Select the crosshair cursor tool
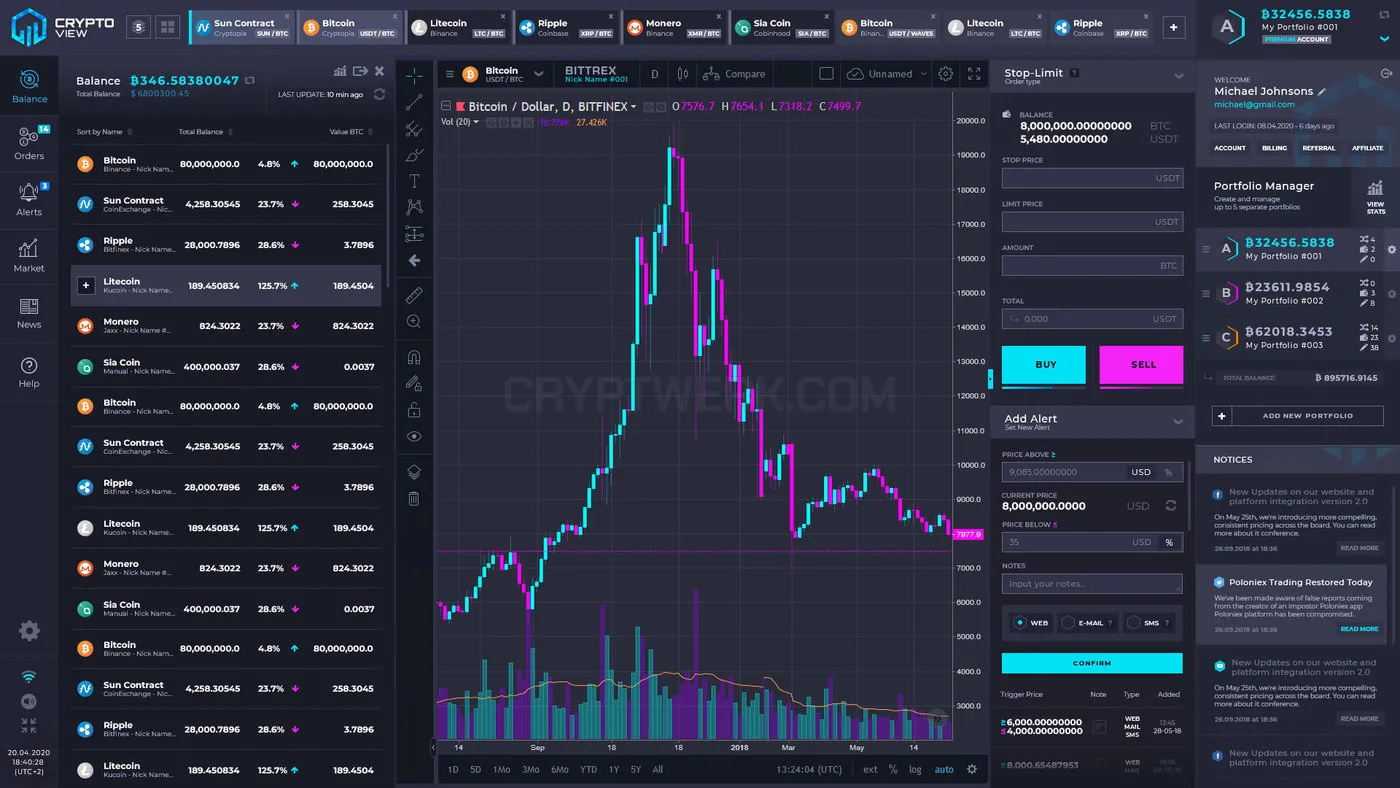Viewport: 1400px width, 788px height. 414,75
